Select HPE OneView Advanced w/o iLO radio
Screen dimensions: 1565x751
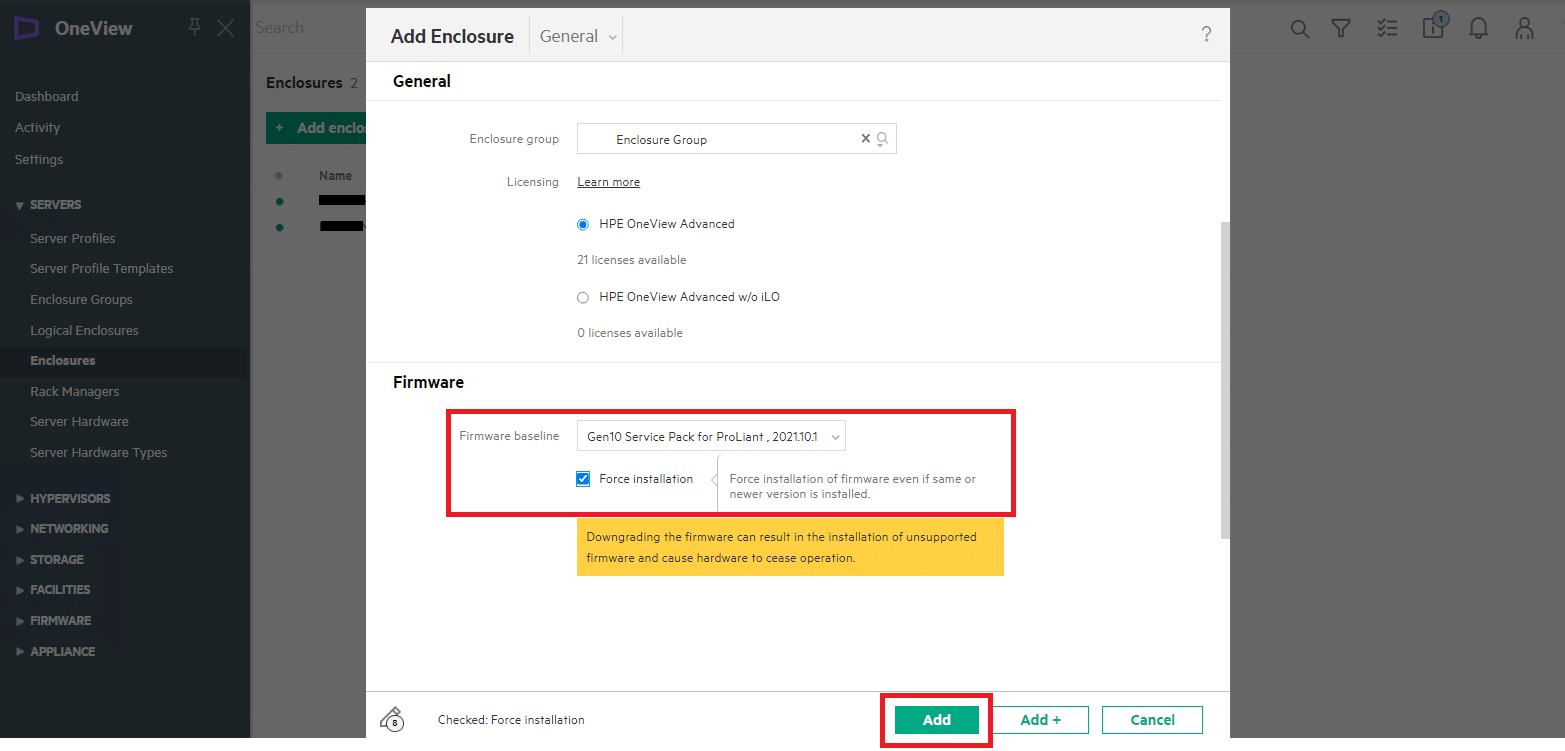coord(583,297)
